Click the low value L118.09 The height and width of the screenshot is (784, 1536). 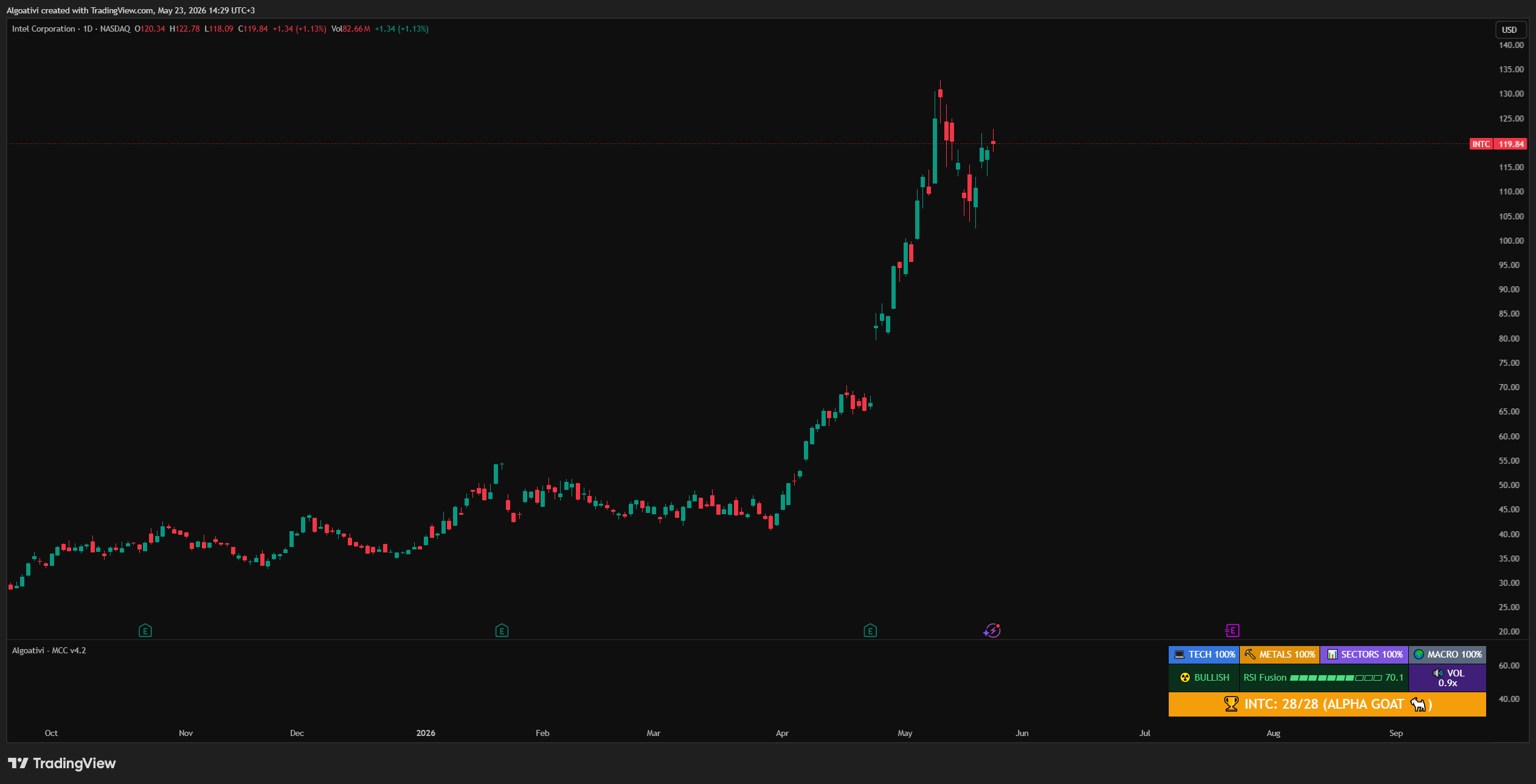(219, 29)
